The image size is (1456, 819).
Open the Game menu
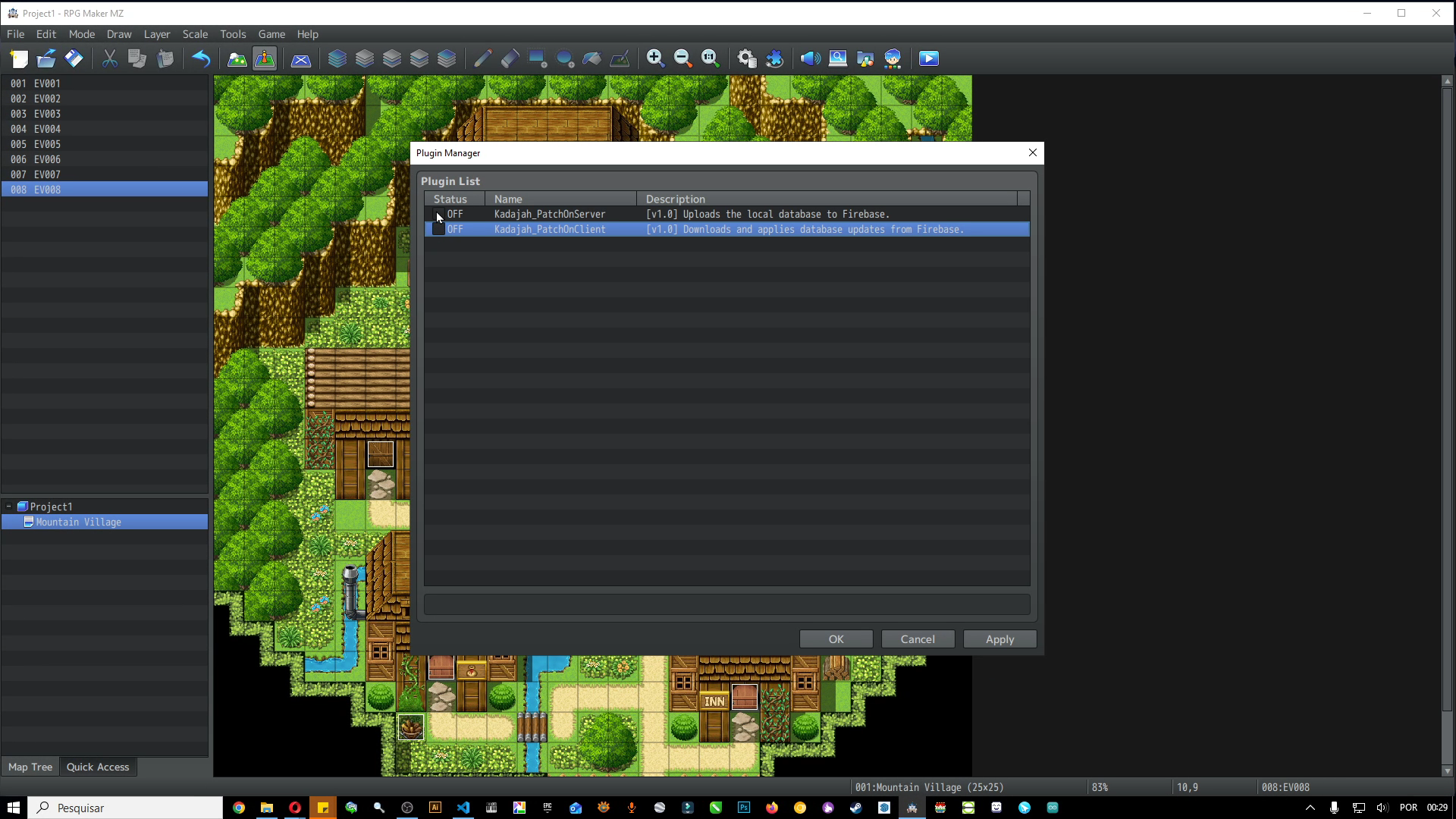tap(271, 34)
